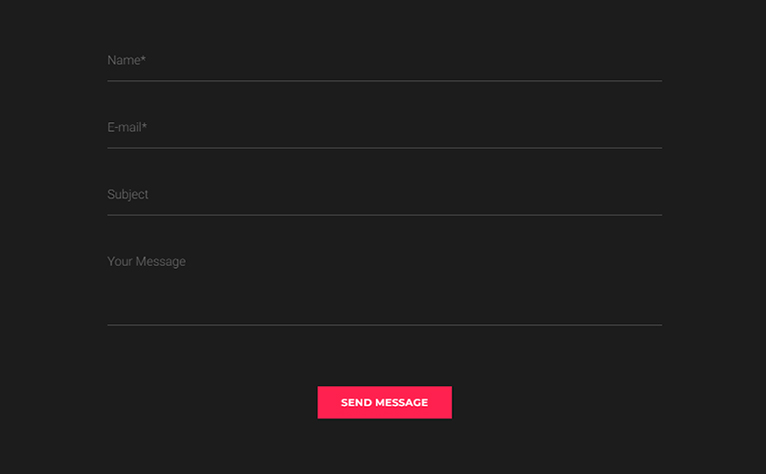Click into the Your Message textarea

[384, 285]
